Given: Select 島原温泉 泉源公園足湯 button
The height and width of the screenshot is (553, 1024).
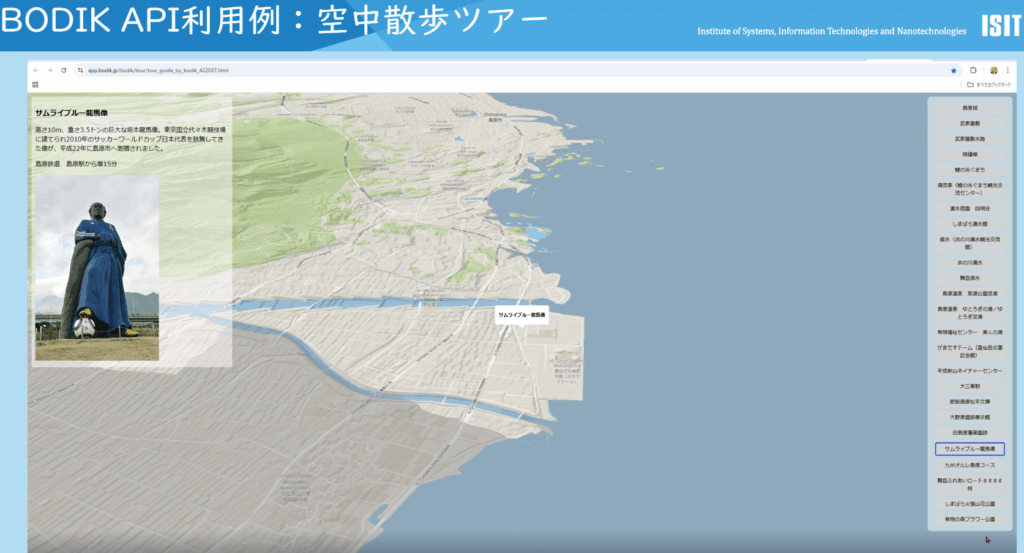Looking at the screenshot, I should pyautogui.click(x=970, y=294).
